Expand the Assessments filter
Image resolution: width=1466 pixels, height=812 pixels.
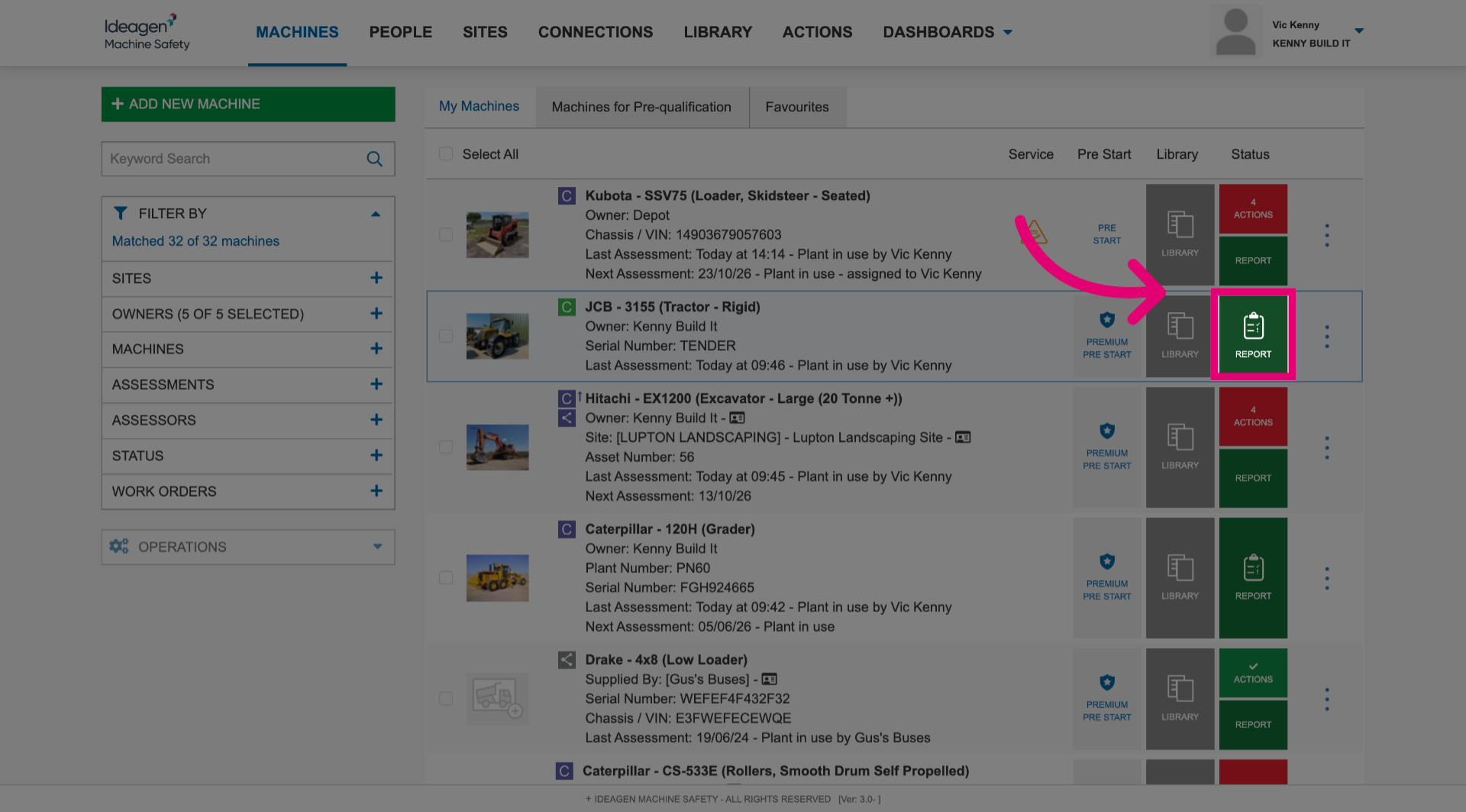click(x=376, y=385)
